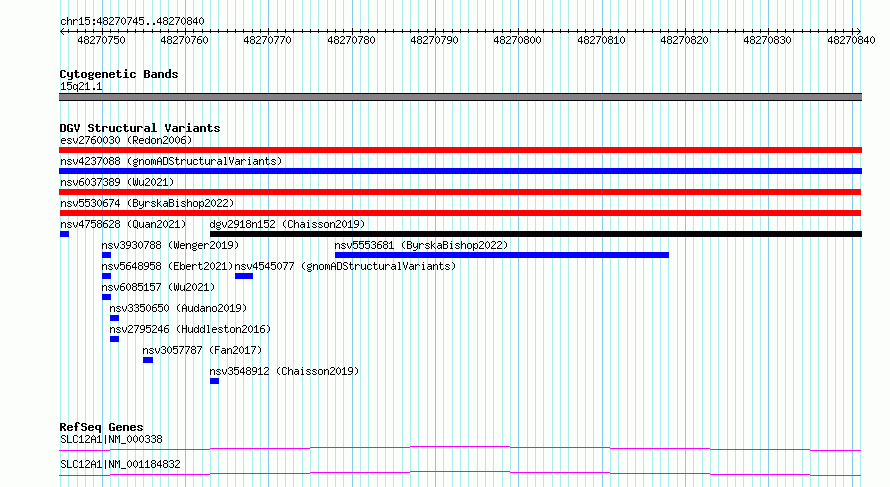Select the blue glyph under nsv3350650
This screenshot has height=487, width=890.
pos(114,318)
